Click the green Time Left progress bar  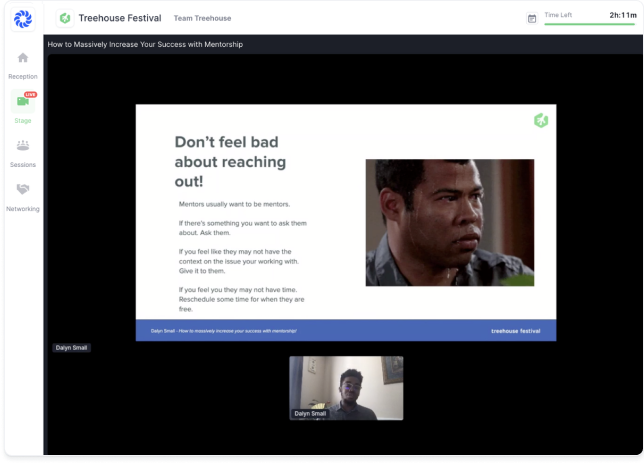point(589,24)
